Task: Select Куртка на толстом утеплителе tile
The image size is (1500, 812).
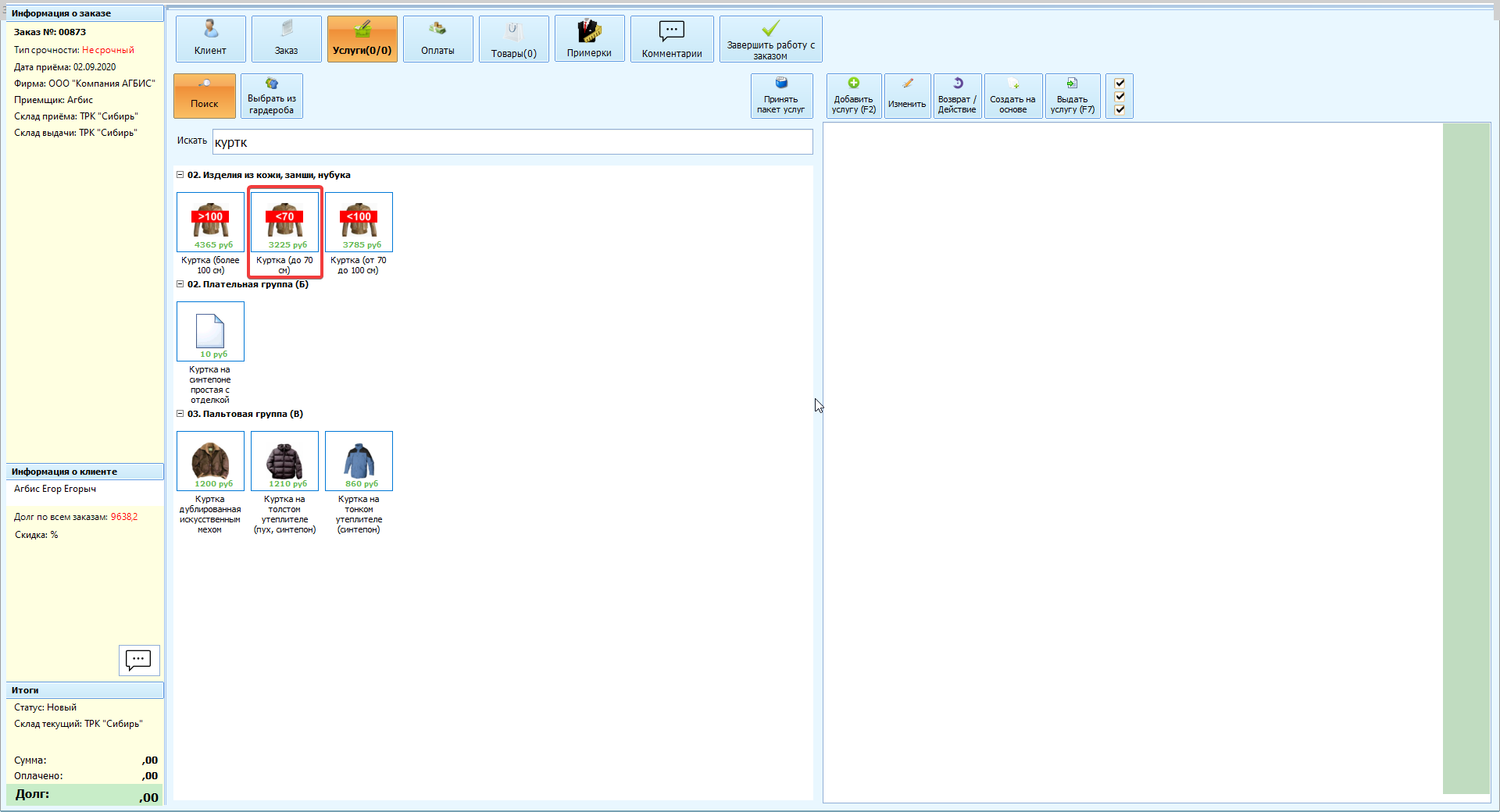Action: [x=284, y=483]
